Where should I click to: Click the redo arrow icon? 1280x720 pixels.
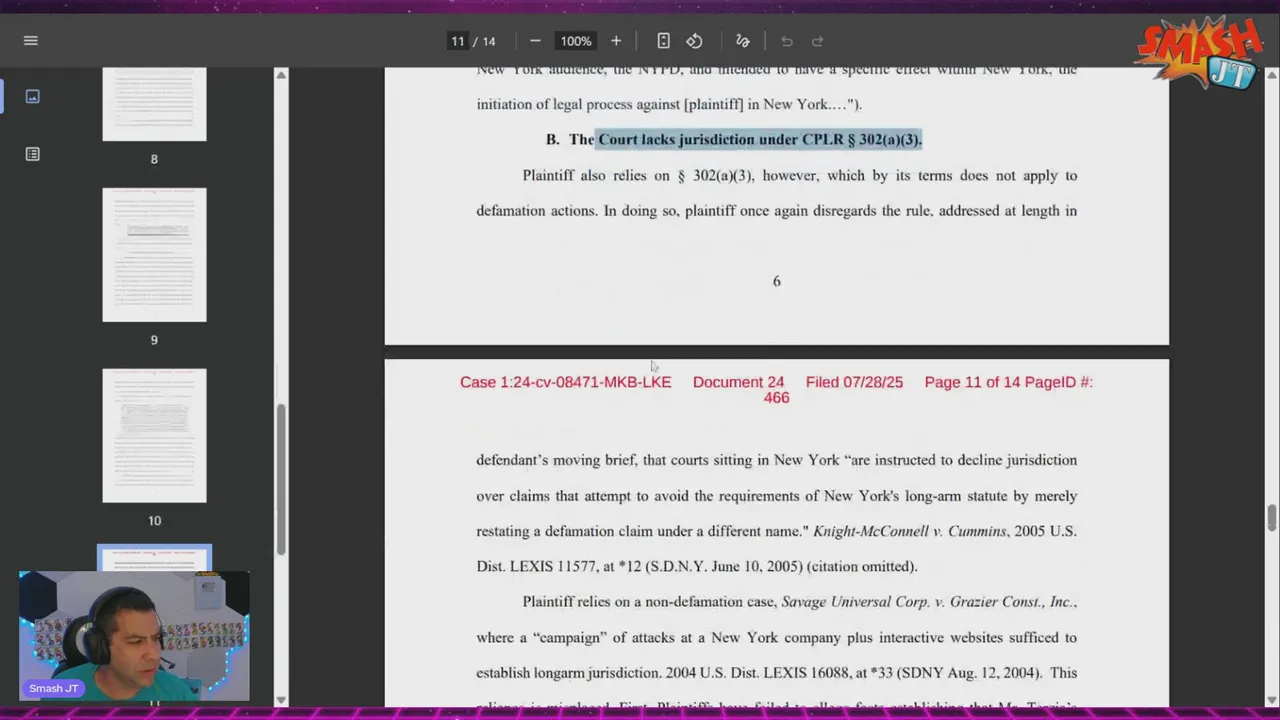pyautogui.click(x=817, y=41)
